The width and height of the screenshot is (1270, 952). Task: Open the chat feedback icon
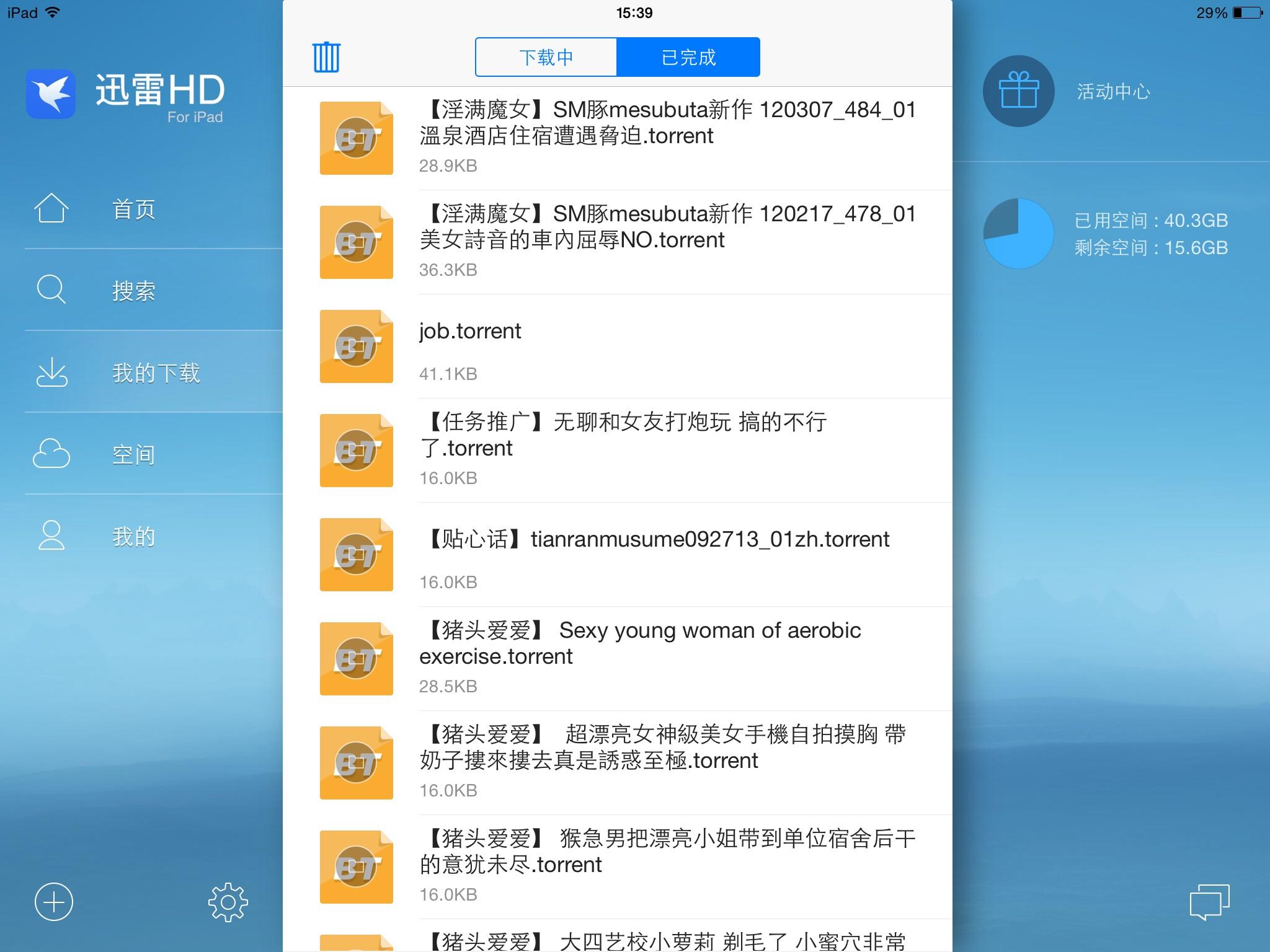[x=1209, y=902]
